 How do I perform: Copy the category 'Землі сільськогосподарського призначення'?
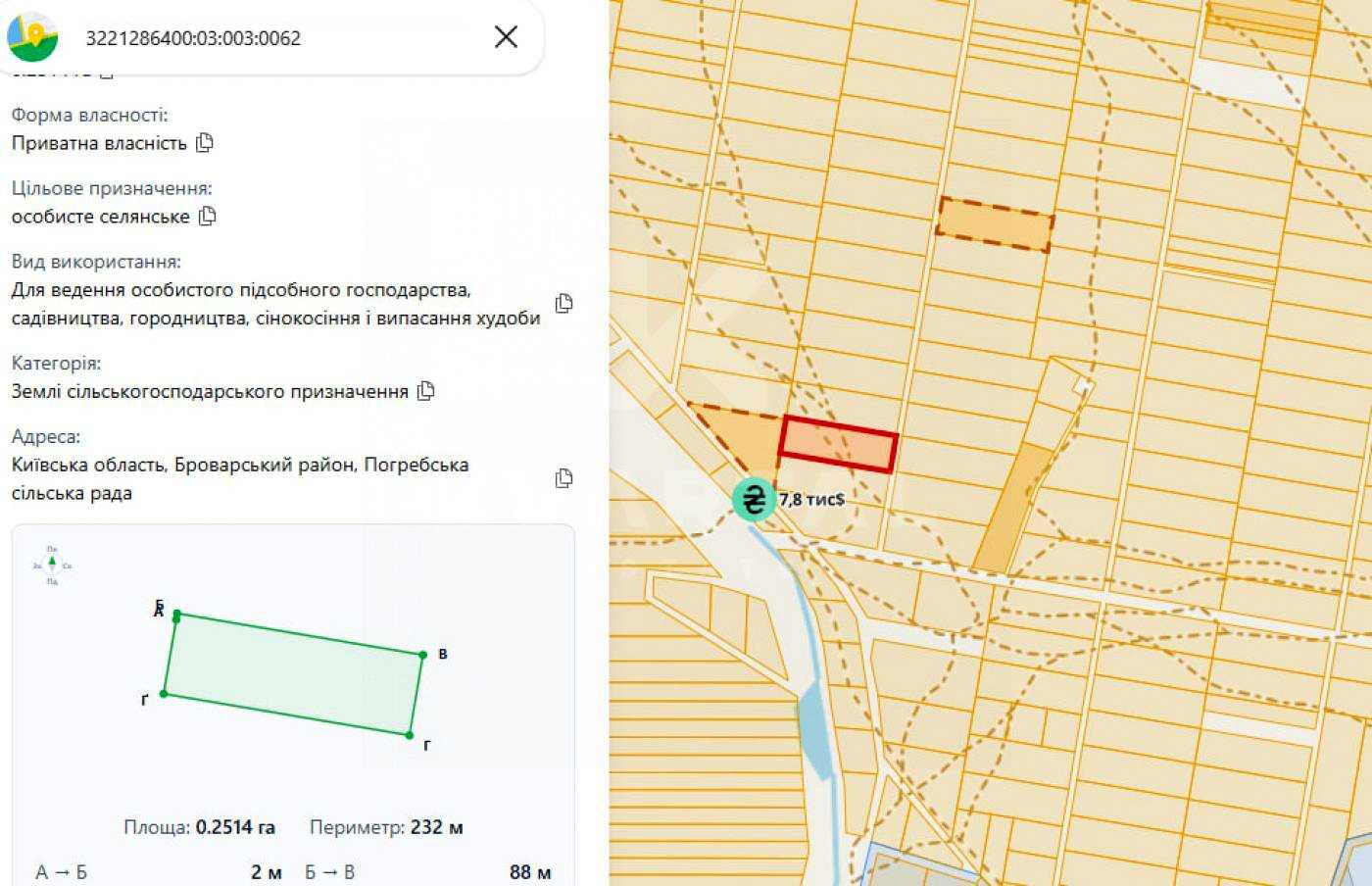coord(425,391)
